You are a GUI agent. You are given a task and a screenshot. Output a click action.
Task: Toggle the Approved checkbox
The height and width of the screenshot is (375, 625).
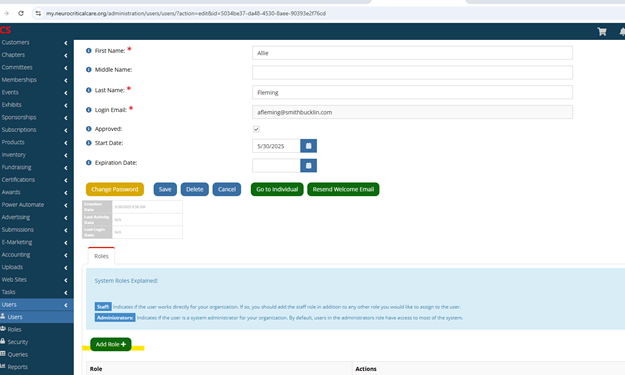[x=256, y=129]
